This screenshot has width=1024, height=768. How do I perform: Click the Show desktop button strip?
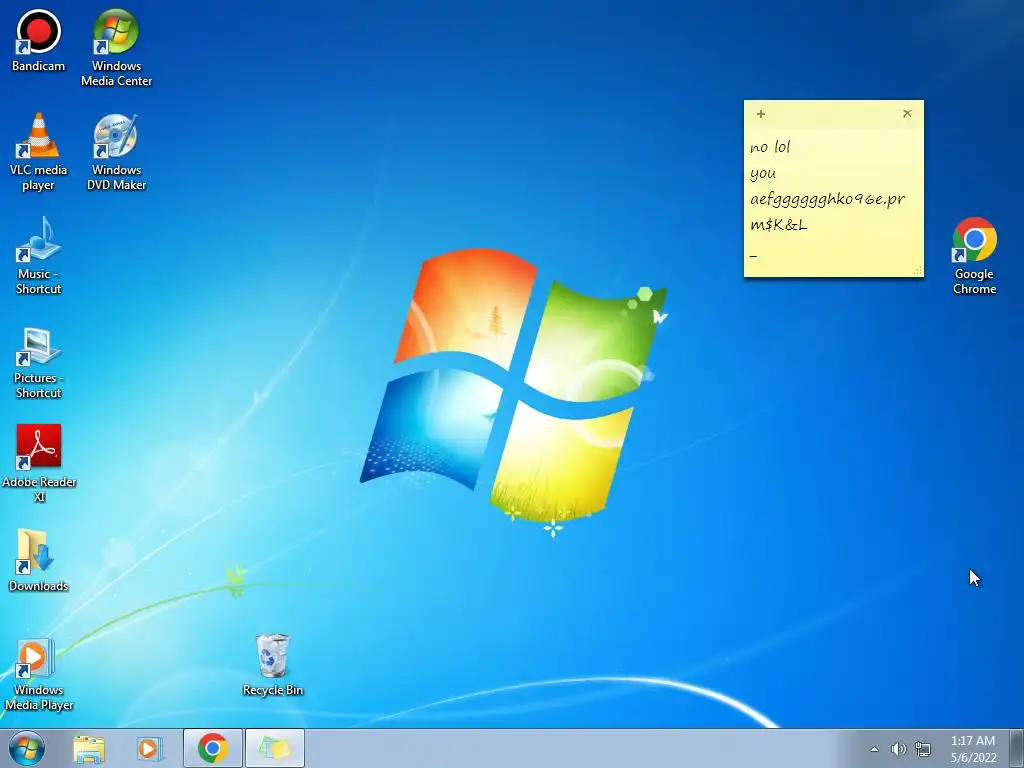tap(1017, 748)
